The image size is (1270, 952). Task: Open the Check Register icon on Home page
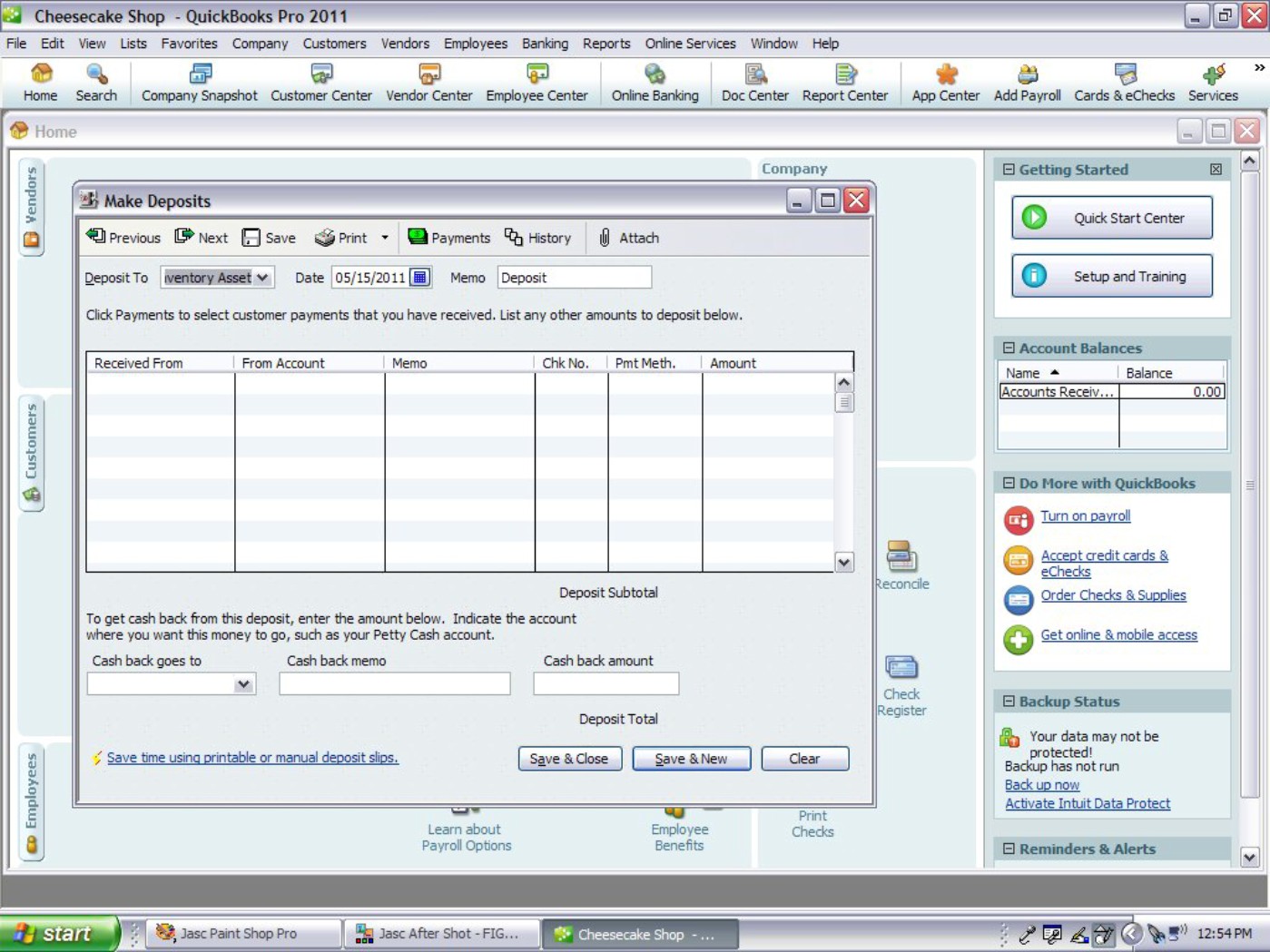[901, 686]
